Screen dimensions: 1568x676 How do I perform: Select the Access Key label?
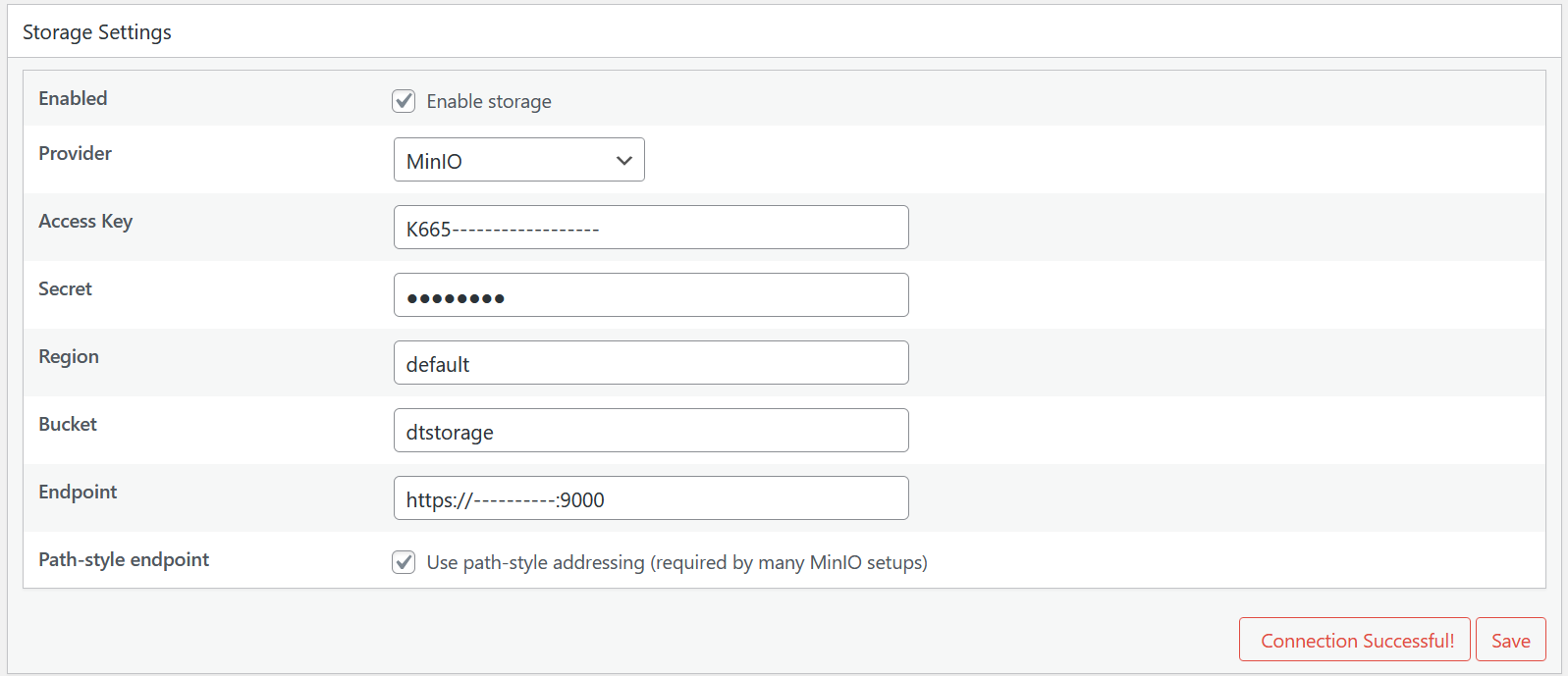pyautogui.click(x=85, y=221)
